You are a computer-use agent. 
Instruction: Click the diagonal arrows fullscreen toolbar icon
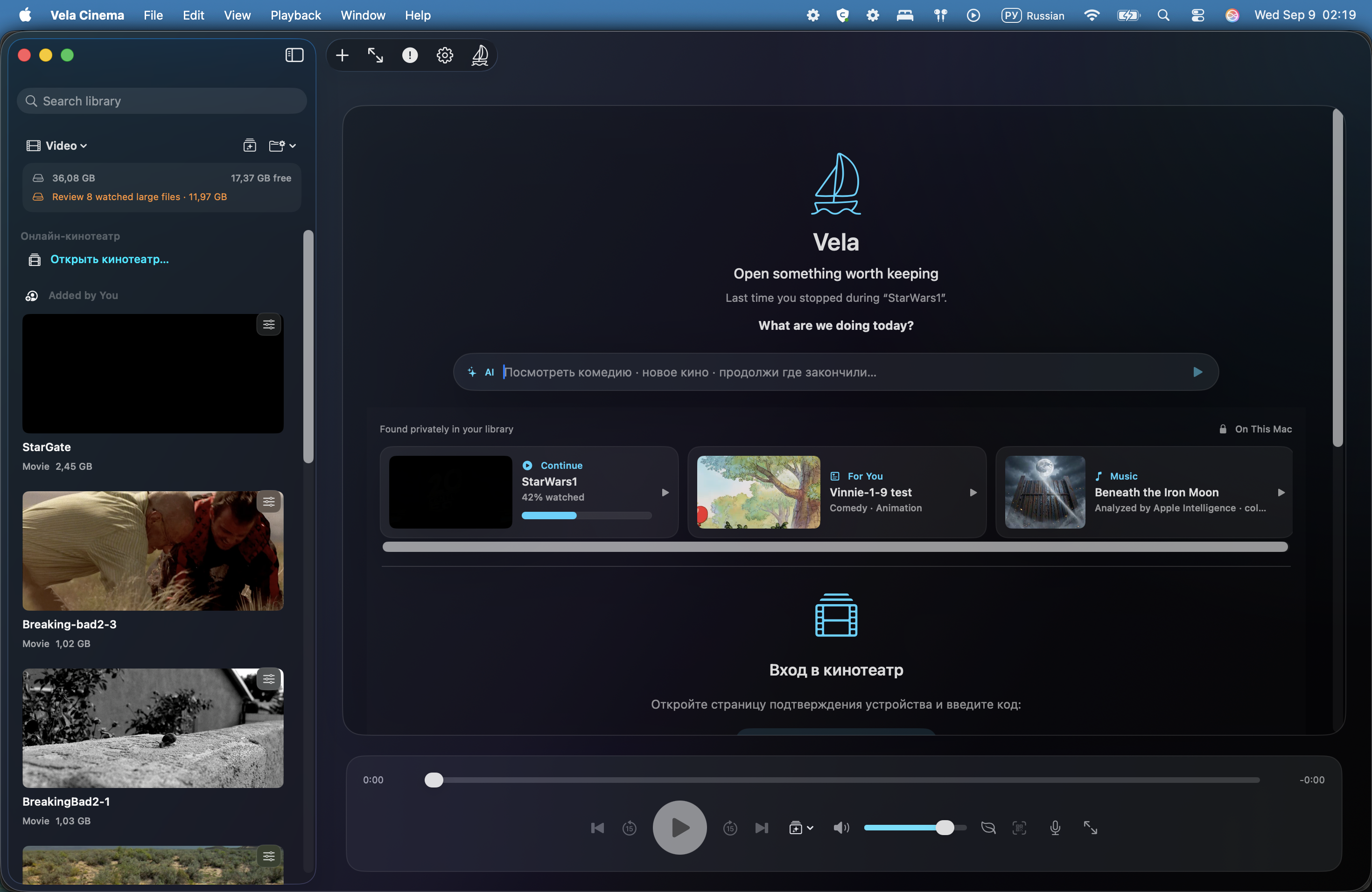[x=375, y=56]
